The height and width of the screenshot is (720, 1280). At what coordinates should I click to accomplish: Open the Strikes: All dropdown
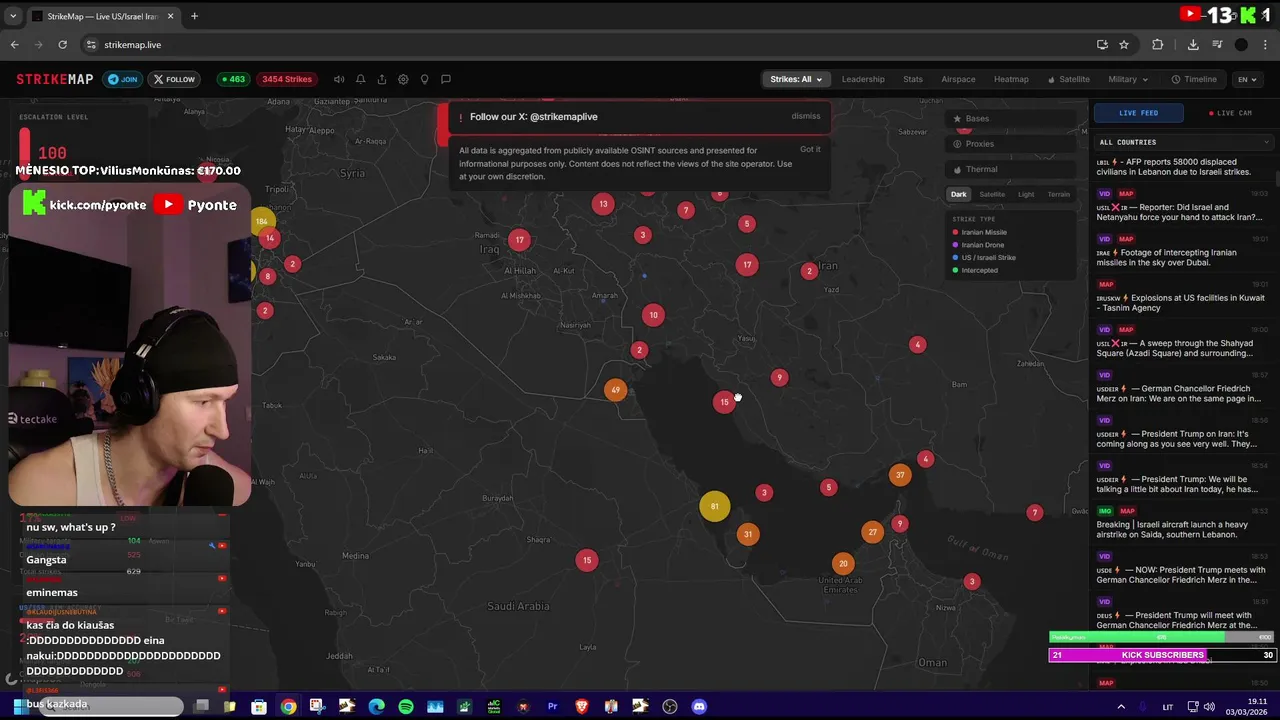(796, 79)
